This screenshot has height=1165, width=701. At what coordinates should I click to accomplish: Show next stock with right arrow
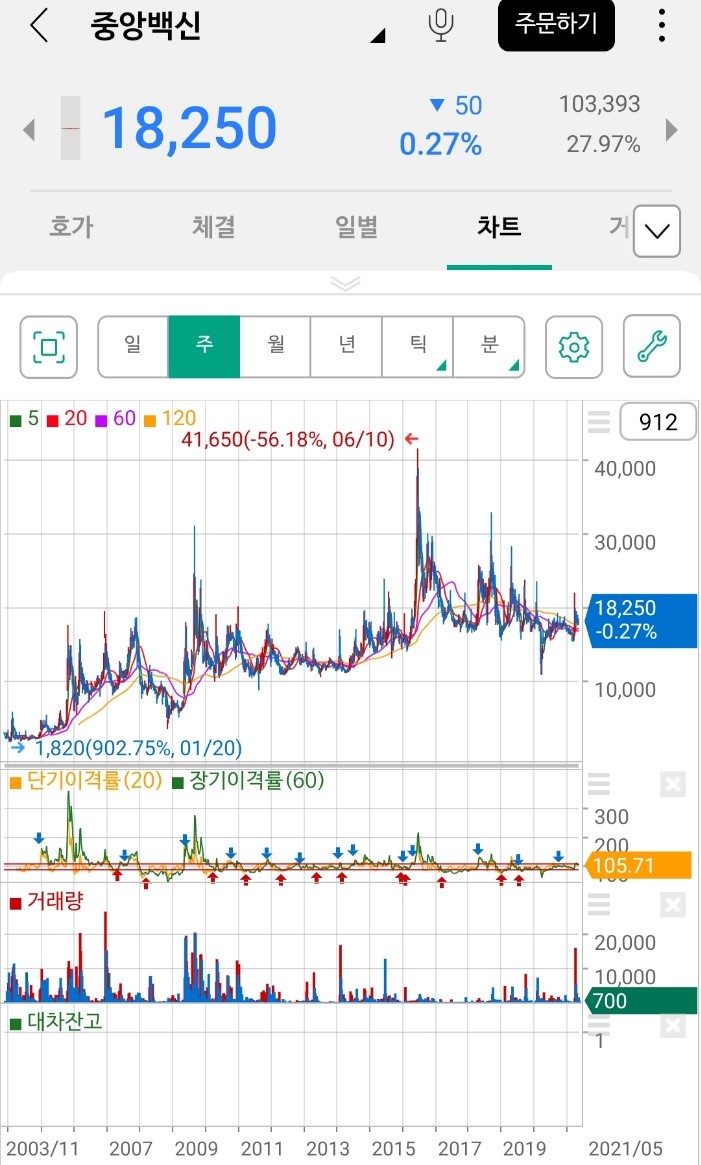671,129
